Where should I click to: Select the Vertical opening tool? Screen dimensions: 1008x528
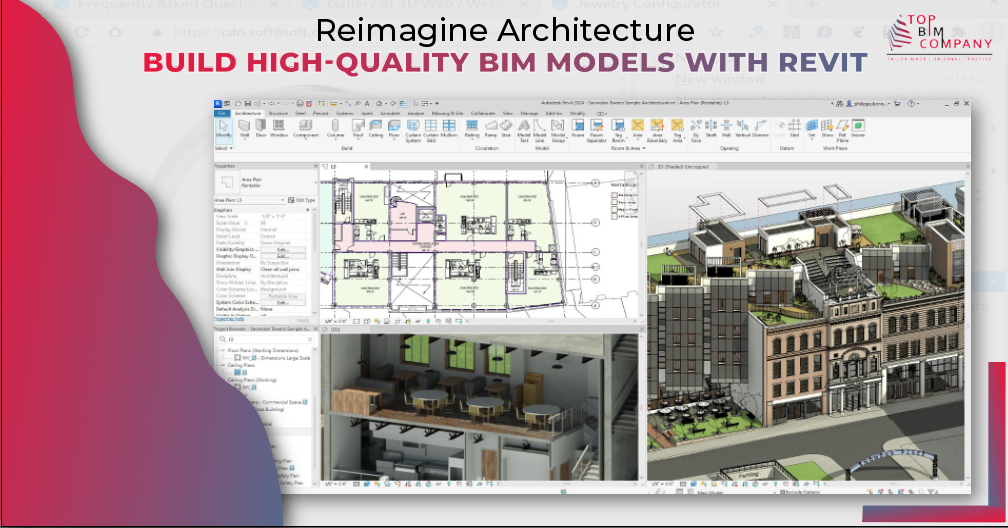tap(742, 128)
